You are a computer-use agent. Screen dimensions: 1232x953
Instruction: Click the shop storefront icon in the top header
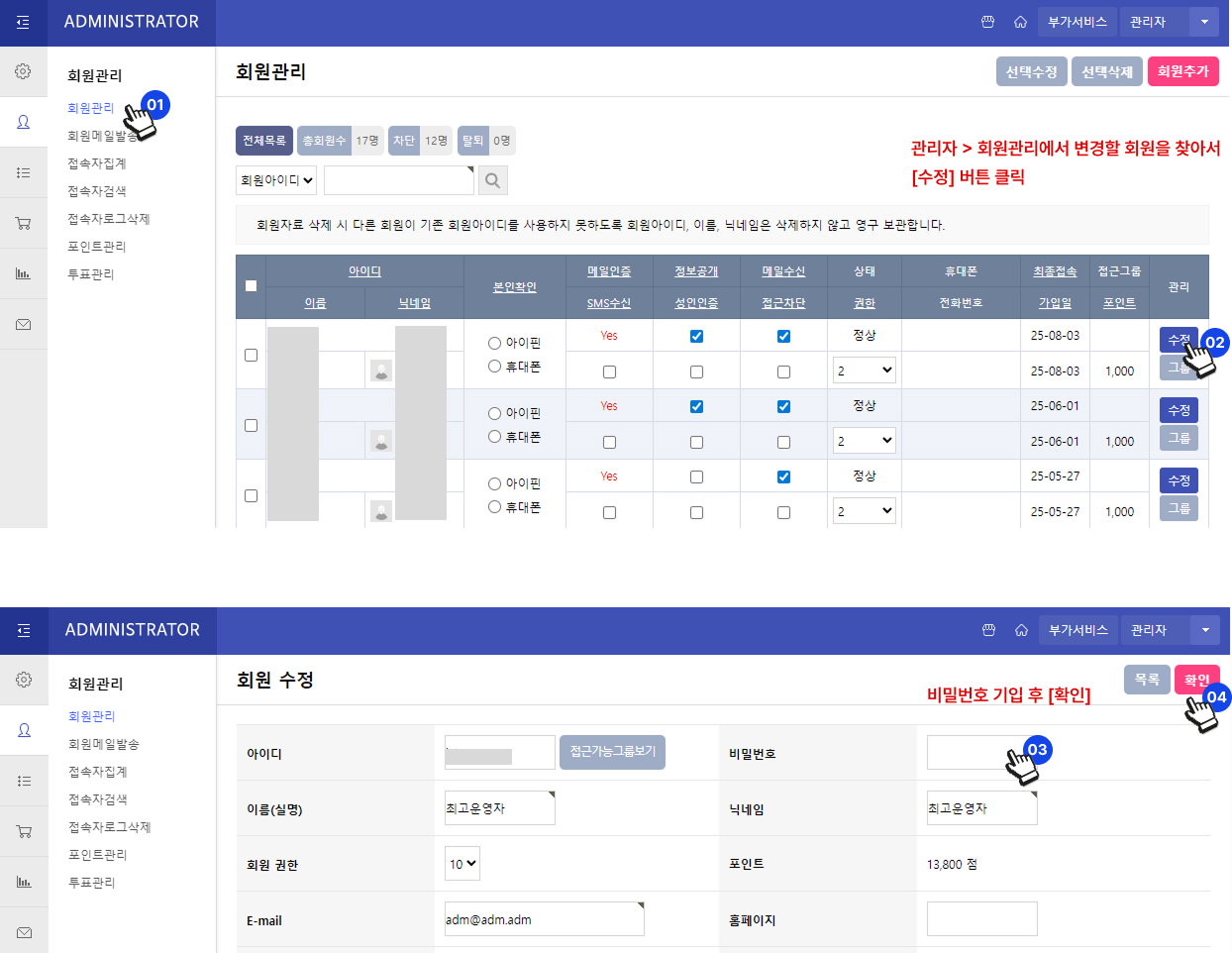[987, 22]
